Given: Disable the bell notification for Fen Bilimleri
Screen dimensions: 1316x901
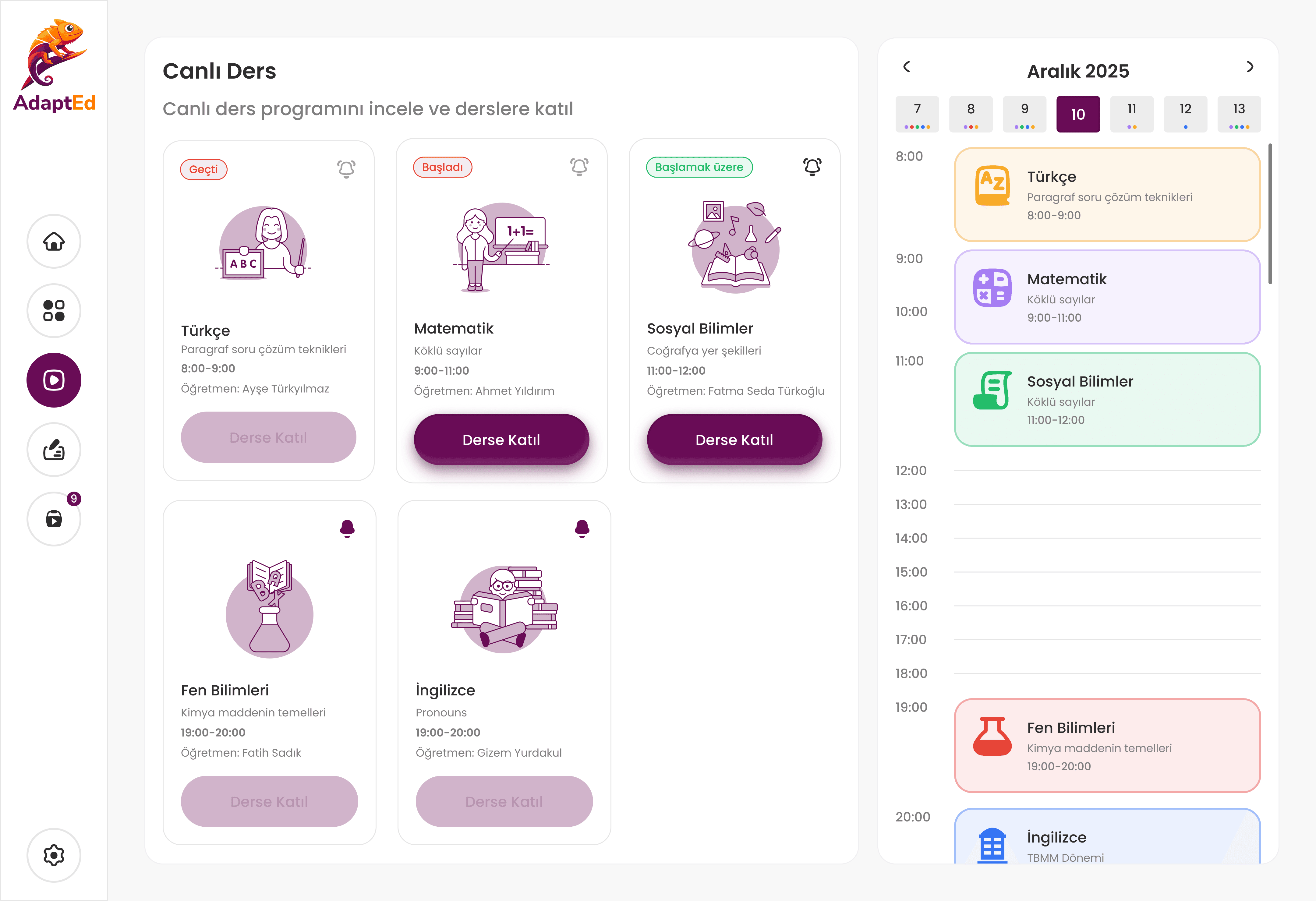Looking at the screenshot, I should point(347,528).
